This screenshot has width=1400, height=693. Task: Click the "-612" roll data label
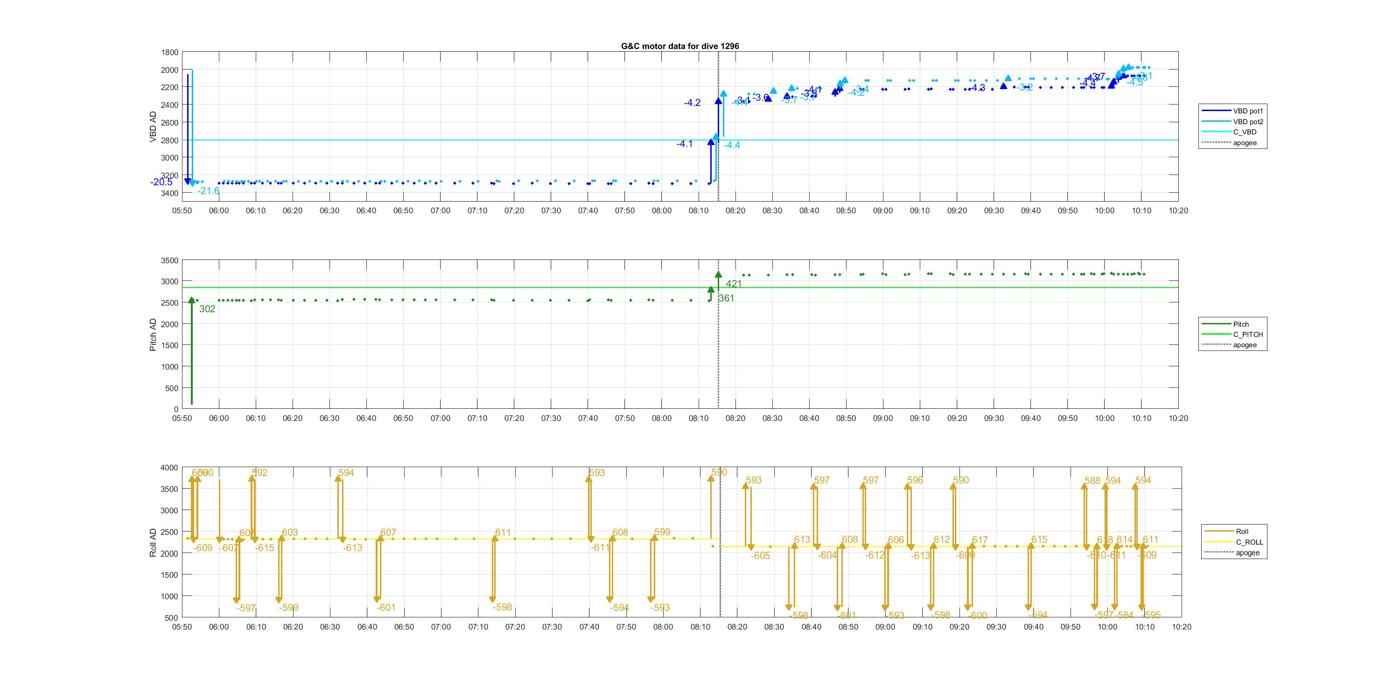point(875,556)
